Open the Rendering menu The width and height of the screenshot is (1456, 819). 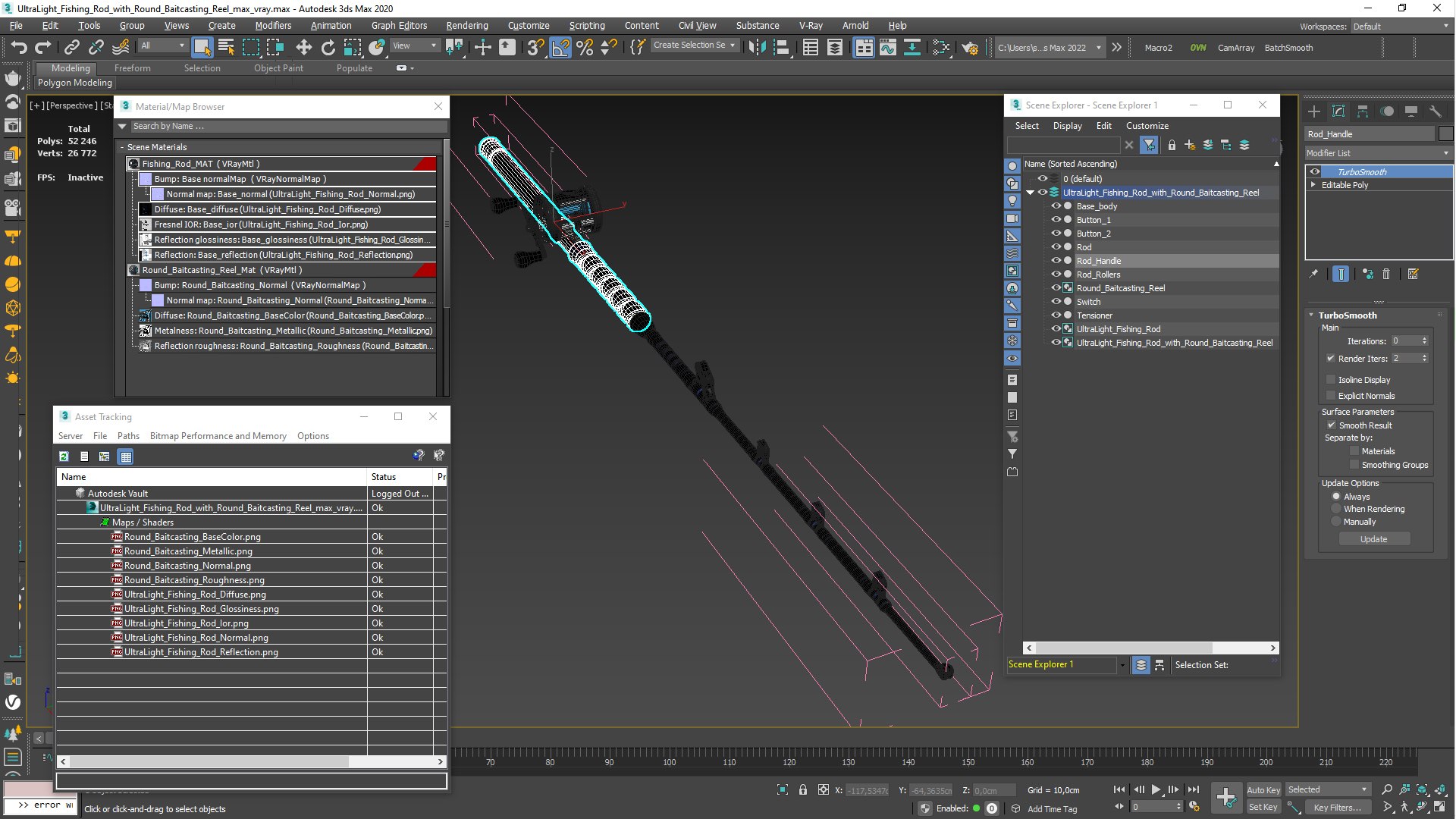click(466, 25)
